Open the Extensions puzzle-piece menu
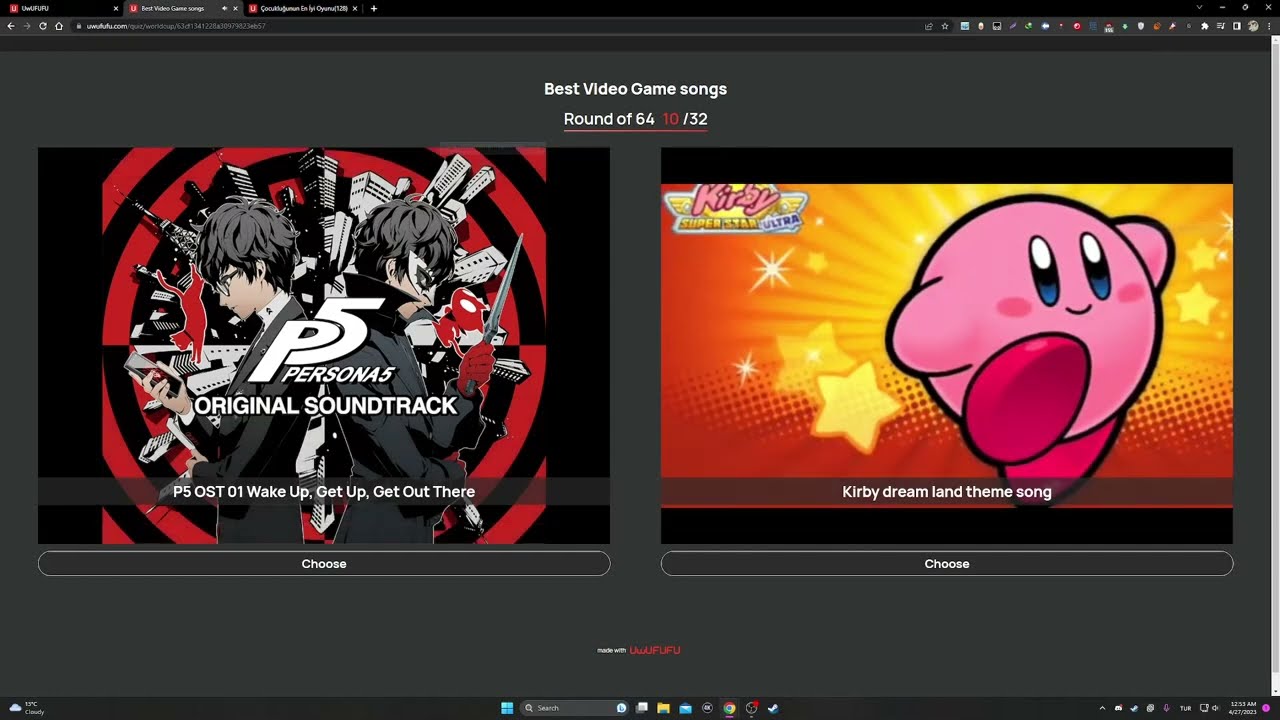Viewport: 1280px width, 720px height. (x=1205, y=26)
